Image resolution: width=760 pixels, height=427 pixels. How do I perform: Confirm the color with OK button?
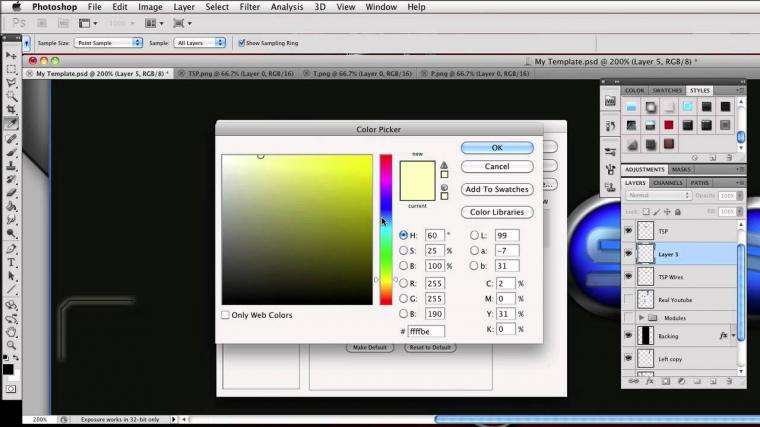(497, 148)
